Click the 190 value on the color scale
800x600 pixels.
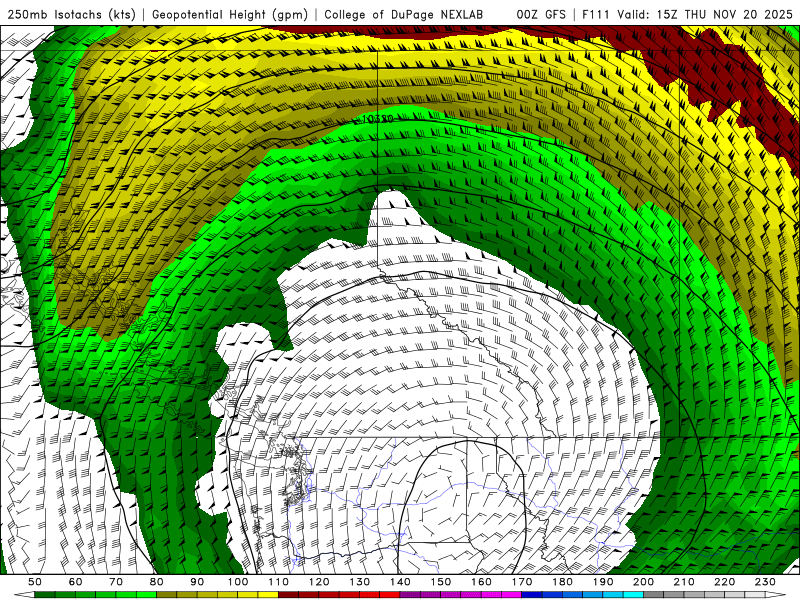coord(603,582)
